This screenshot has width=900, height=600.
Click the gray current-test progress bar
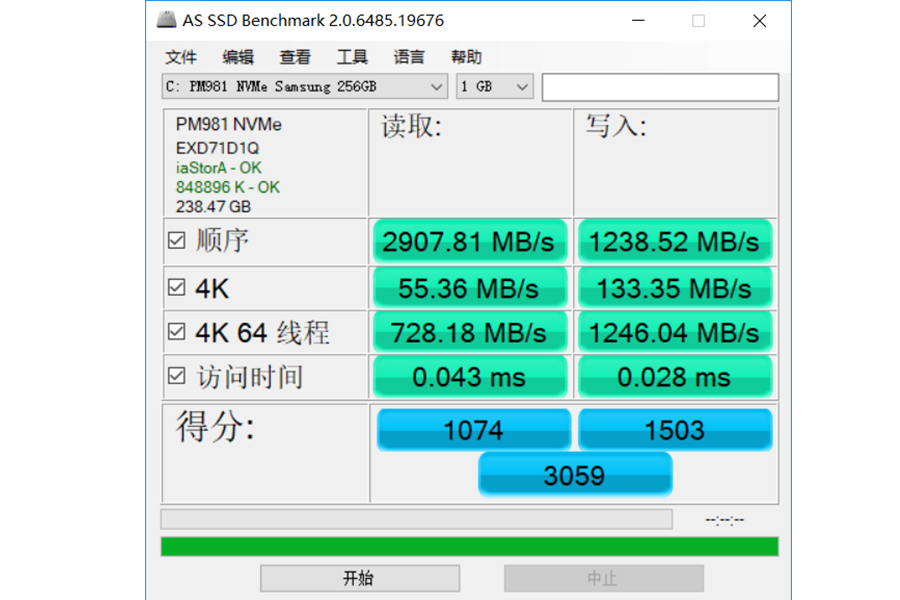[417, 519]
